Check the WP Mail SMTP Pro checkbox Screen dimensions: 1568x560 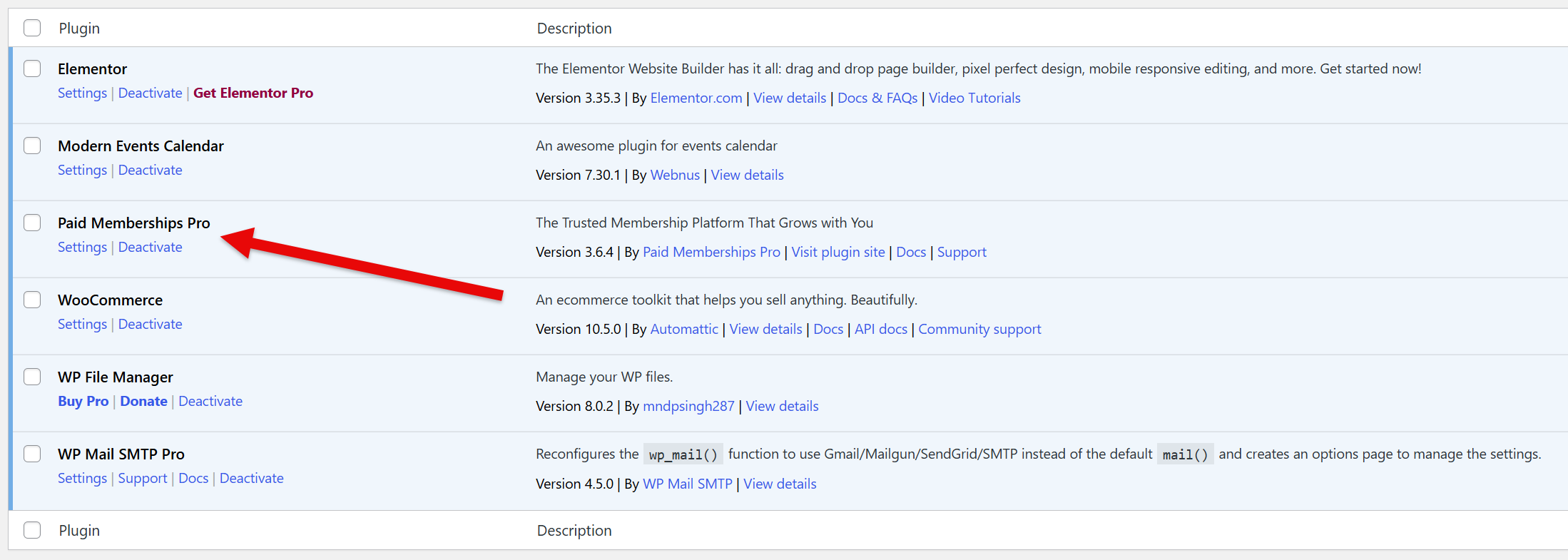tap(32, 454)
